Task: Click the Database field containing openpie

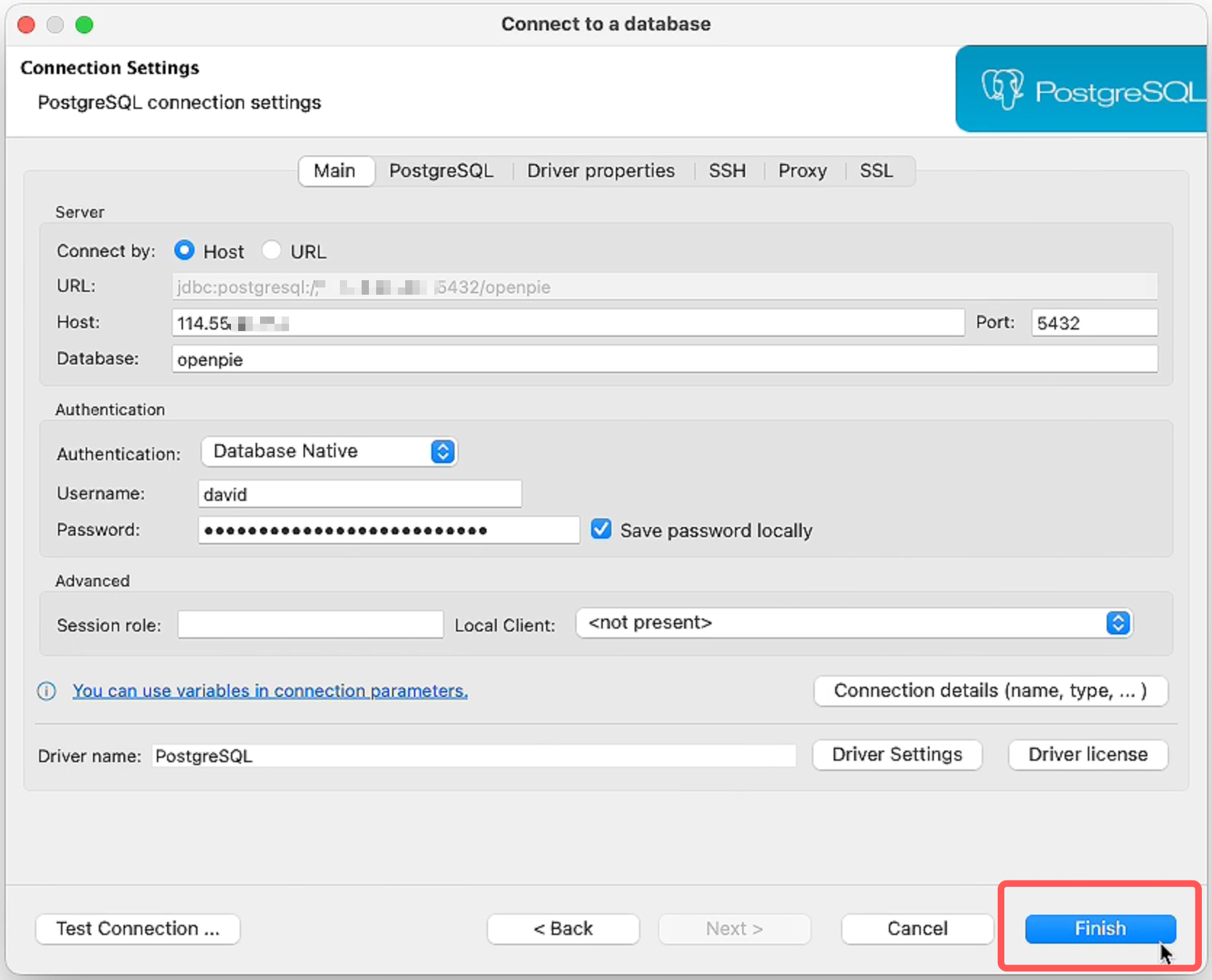Action: click(x=664, y=359)
